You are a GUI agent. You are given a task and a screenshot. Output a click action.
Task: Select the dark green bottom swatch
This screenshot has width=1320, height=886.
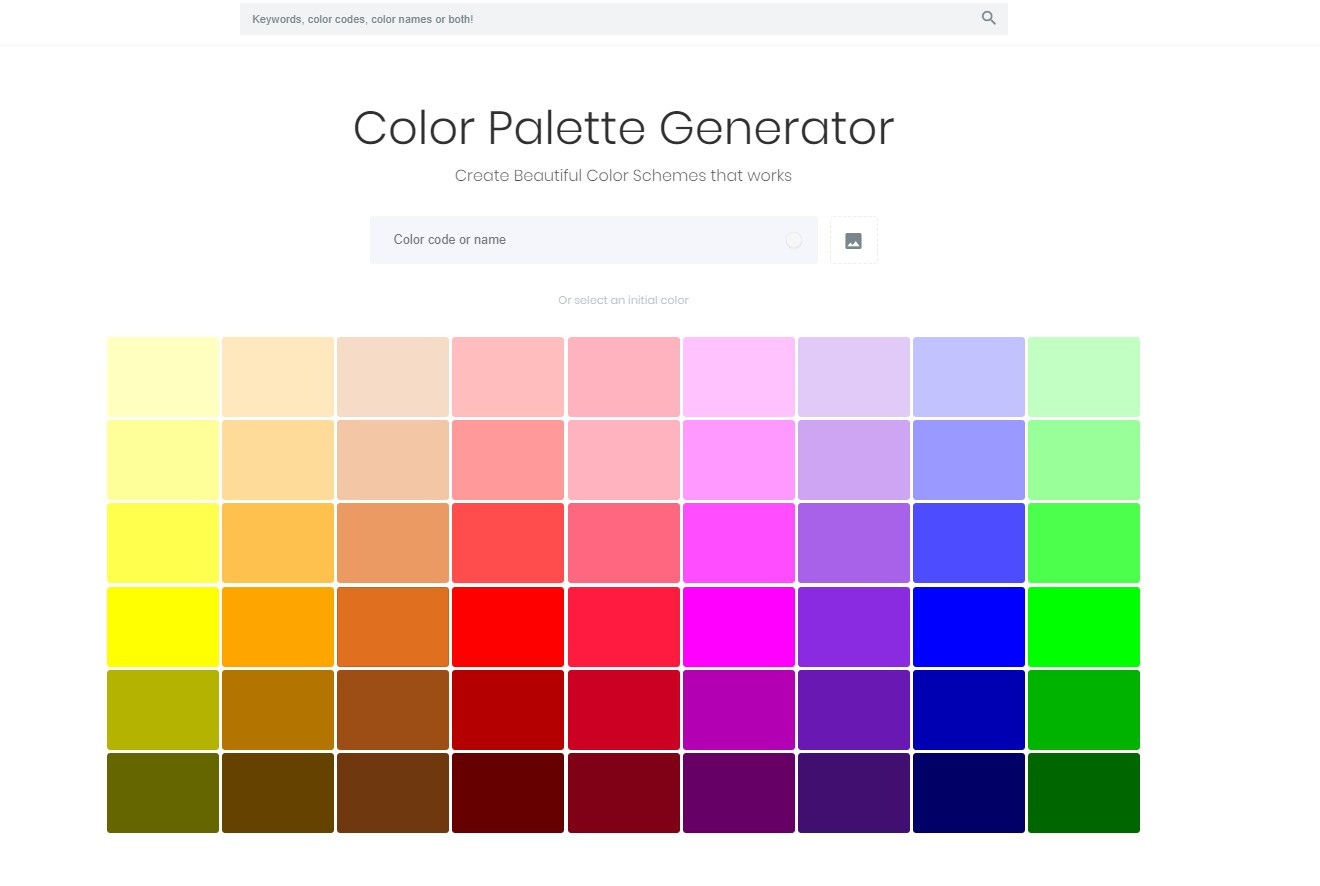coord(1084,793)
